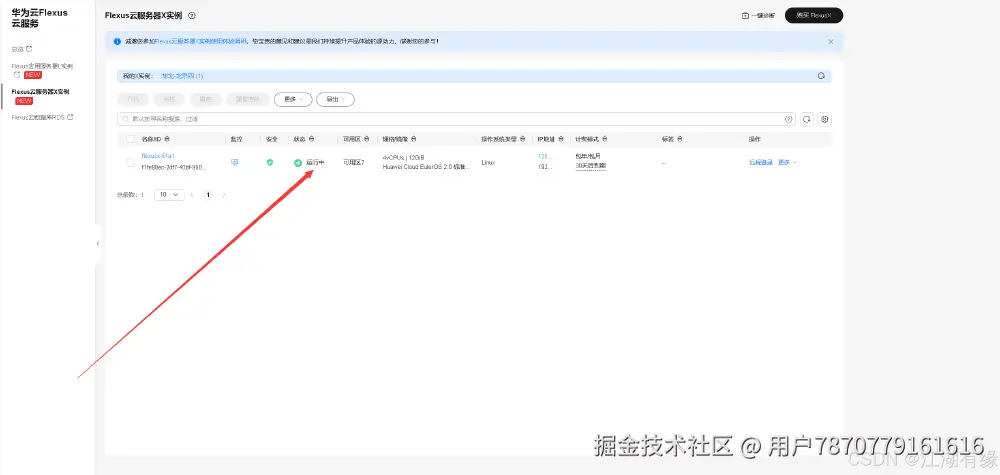Screen dimensions: 1000x475
Task: Sort by the 名称/ID column icon
Action: (167, 139)
